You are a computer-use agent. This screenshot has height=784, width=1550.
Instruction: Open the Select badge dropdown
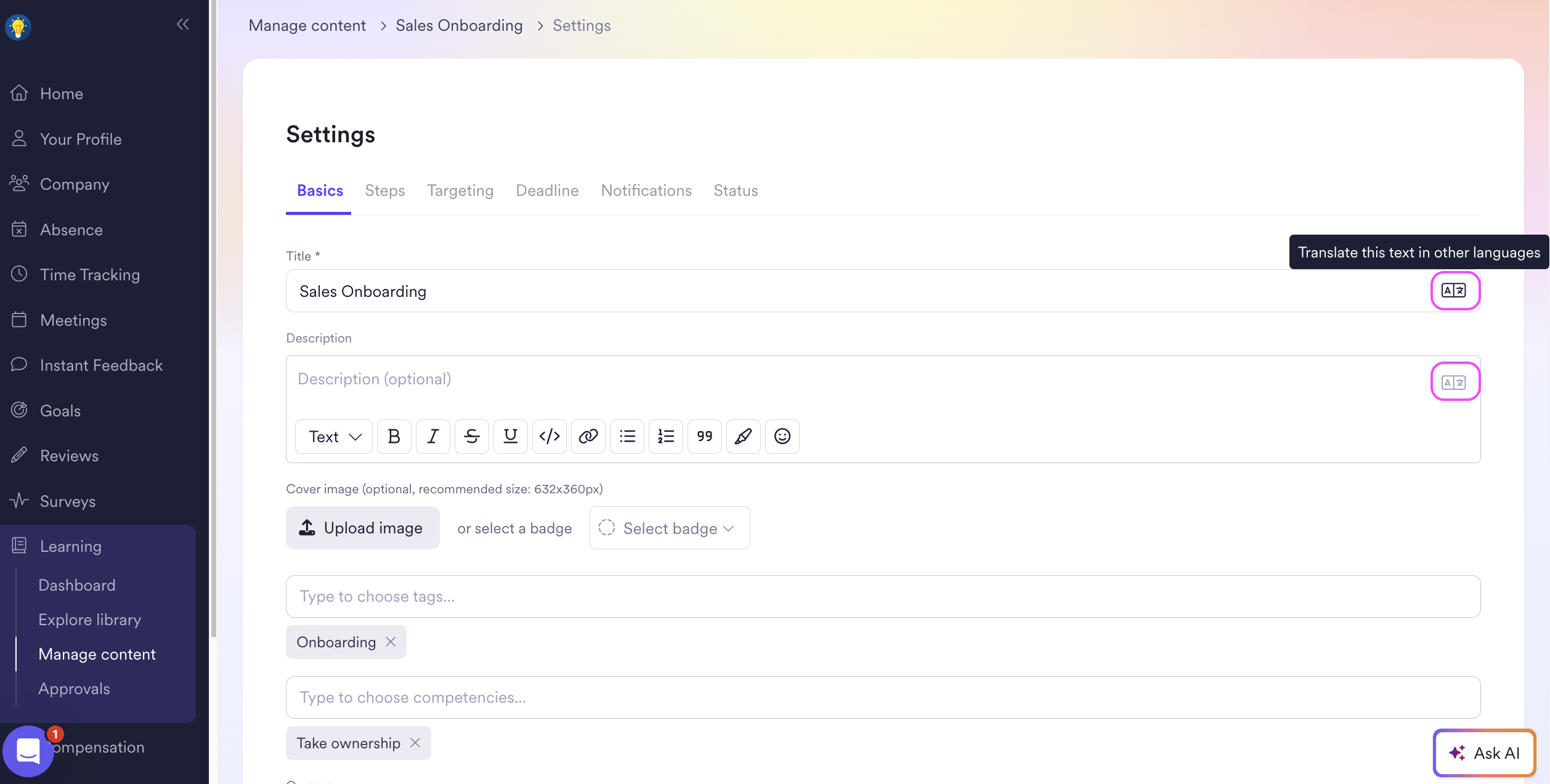coord(670,528)
